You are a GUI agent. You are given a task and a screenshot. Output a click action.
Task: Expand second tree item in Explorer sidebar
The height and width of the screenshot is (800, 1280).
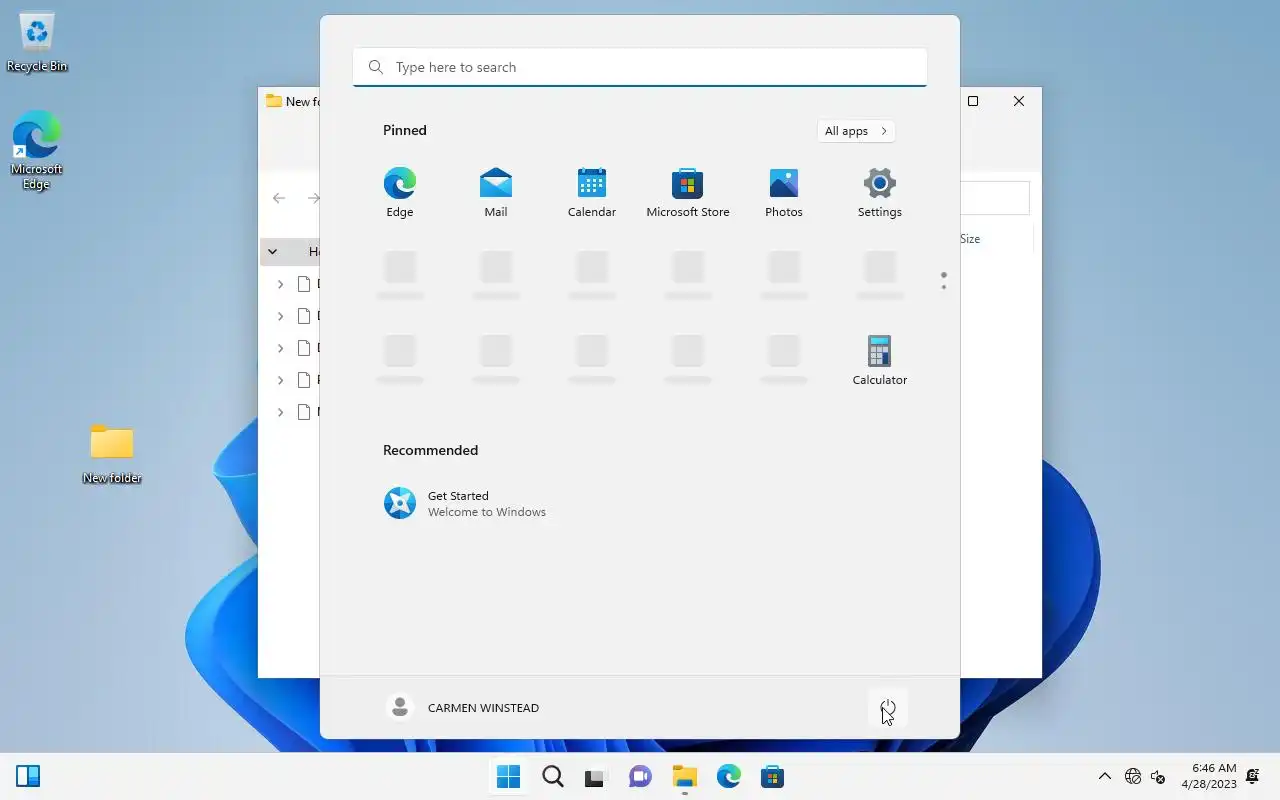280,316
